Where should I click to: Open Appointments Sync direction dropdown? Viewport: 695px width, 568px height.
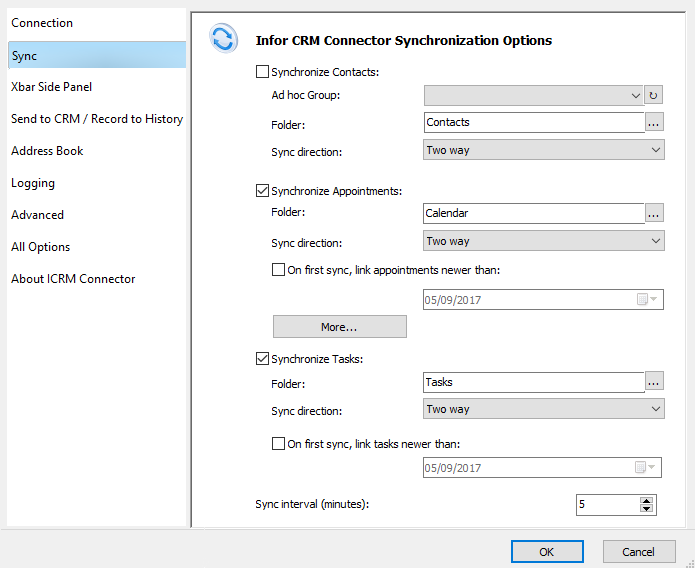pos(544,241)
